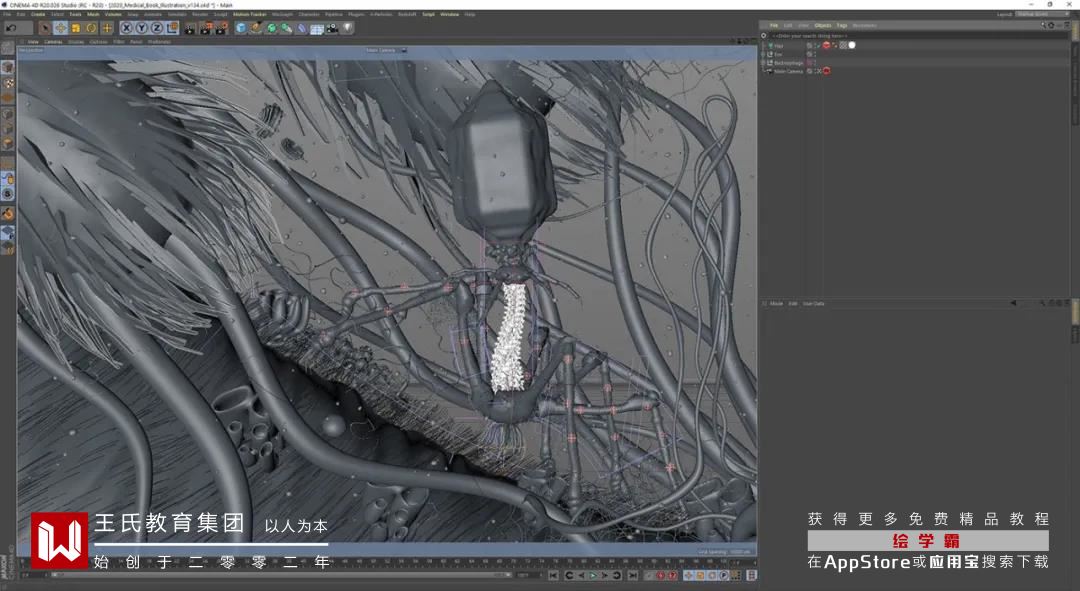This screenshot has width=1080, height=591.
Task: Select the Live Selection arrow tool
Action: pyautogui.click(x=45, y=28)
